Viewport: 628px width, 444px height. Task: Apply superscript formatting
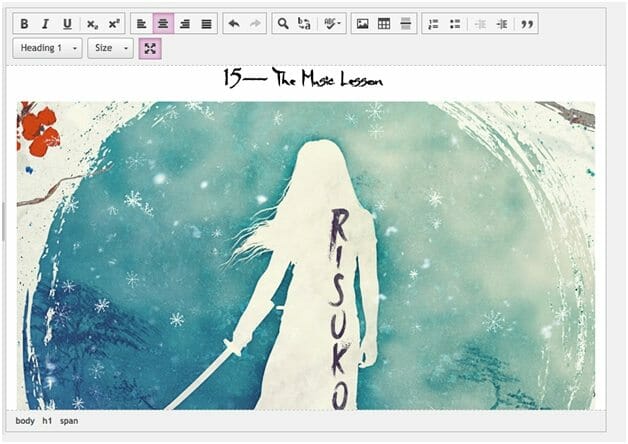point(114,24)
